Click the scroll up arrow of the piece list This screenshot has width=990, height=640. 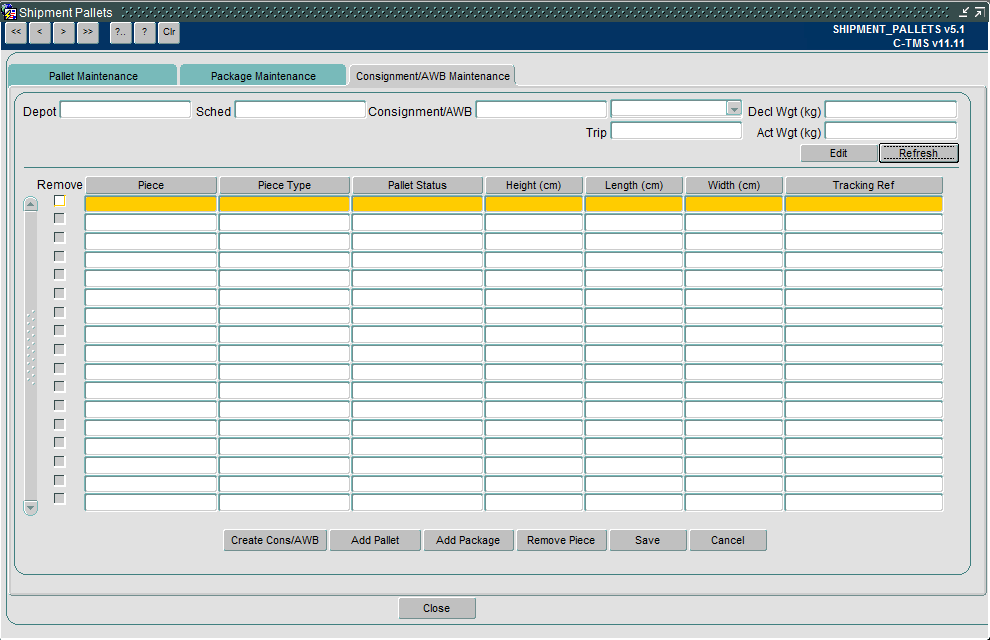point(30,204)
